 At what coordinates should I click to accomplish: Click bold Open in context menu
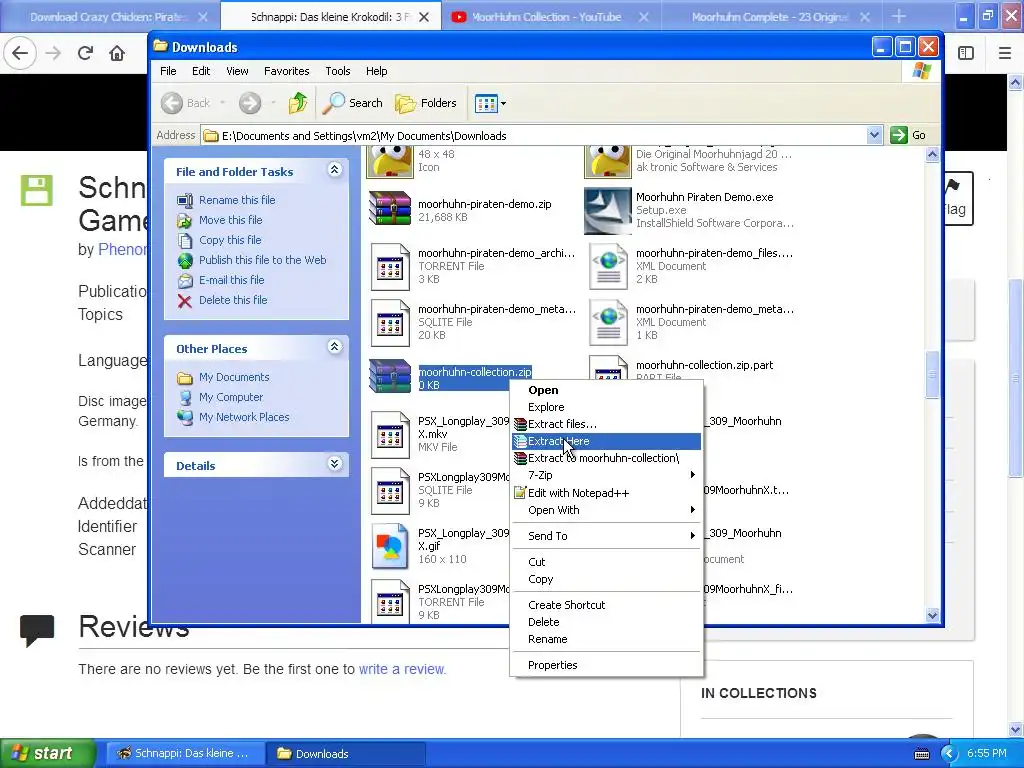(x=606, y=391)
